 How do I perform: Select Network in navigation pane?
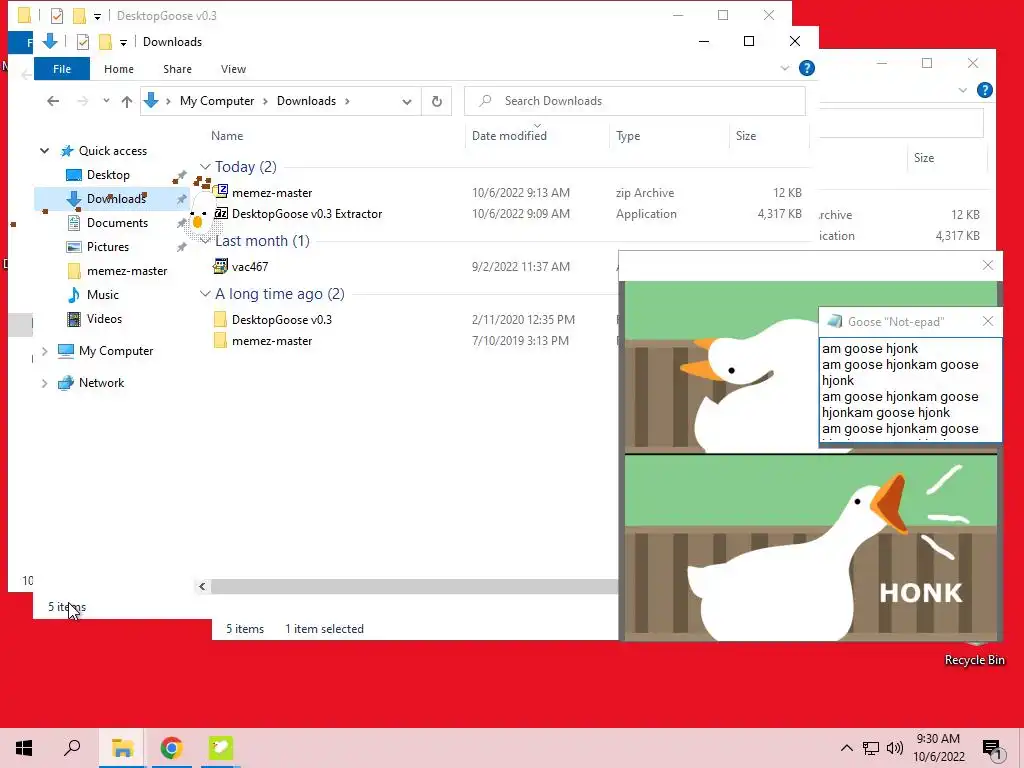pos(101,383)
